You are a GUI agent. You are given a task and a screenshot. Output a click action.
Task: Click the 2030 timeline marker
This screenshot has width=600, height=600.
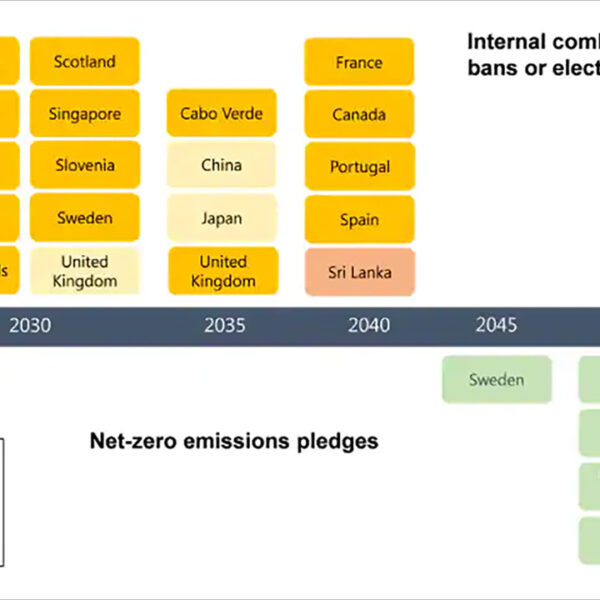point(30,325)
